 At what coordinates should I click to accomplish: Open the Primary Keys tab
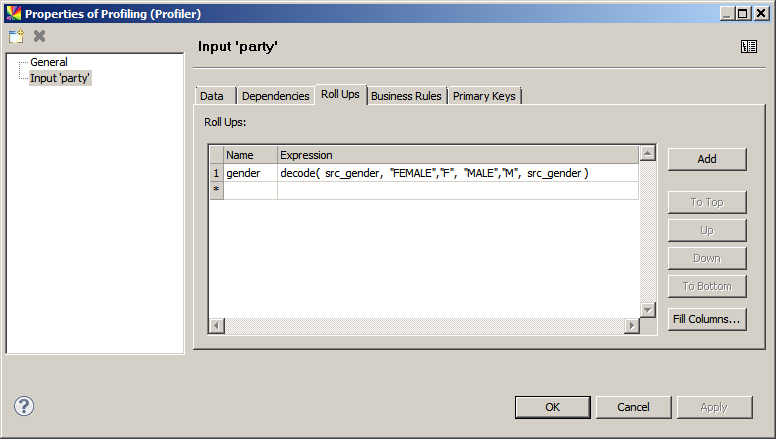pyautogui.click(x=484, y=96)
